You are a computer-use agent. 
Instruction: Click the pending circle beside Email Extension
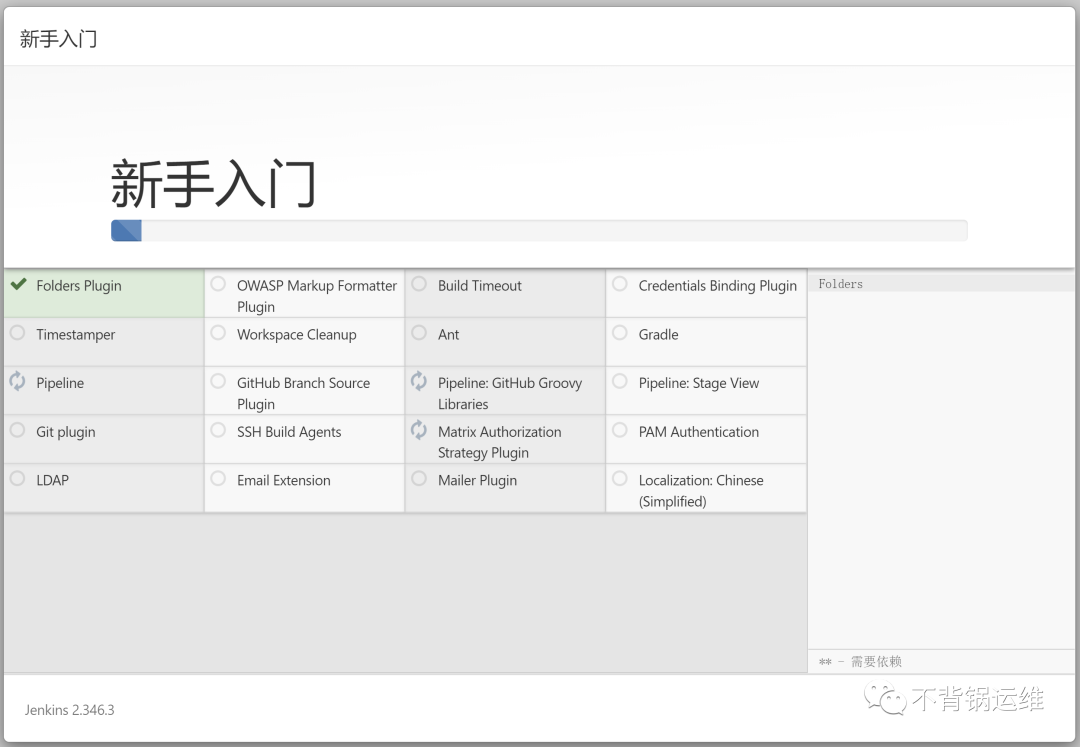click(x=218, y=478)
